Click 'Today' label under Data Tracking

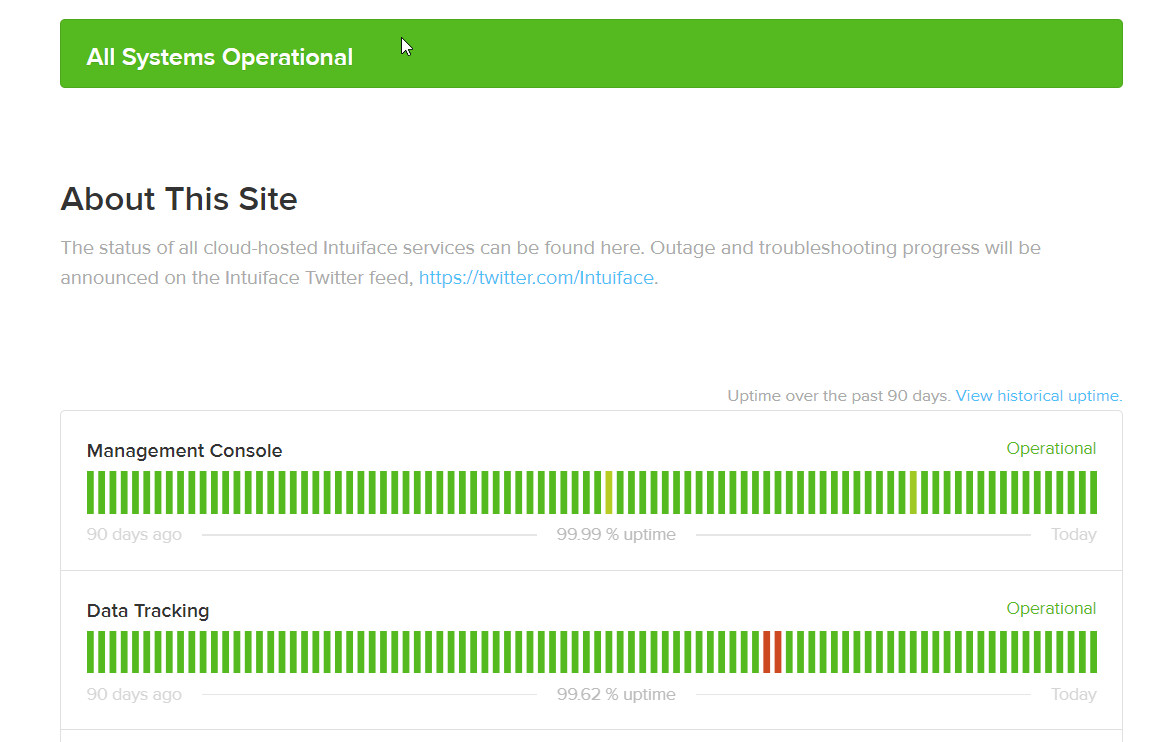(x=1074, y=694)
